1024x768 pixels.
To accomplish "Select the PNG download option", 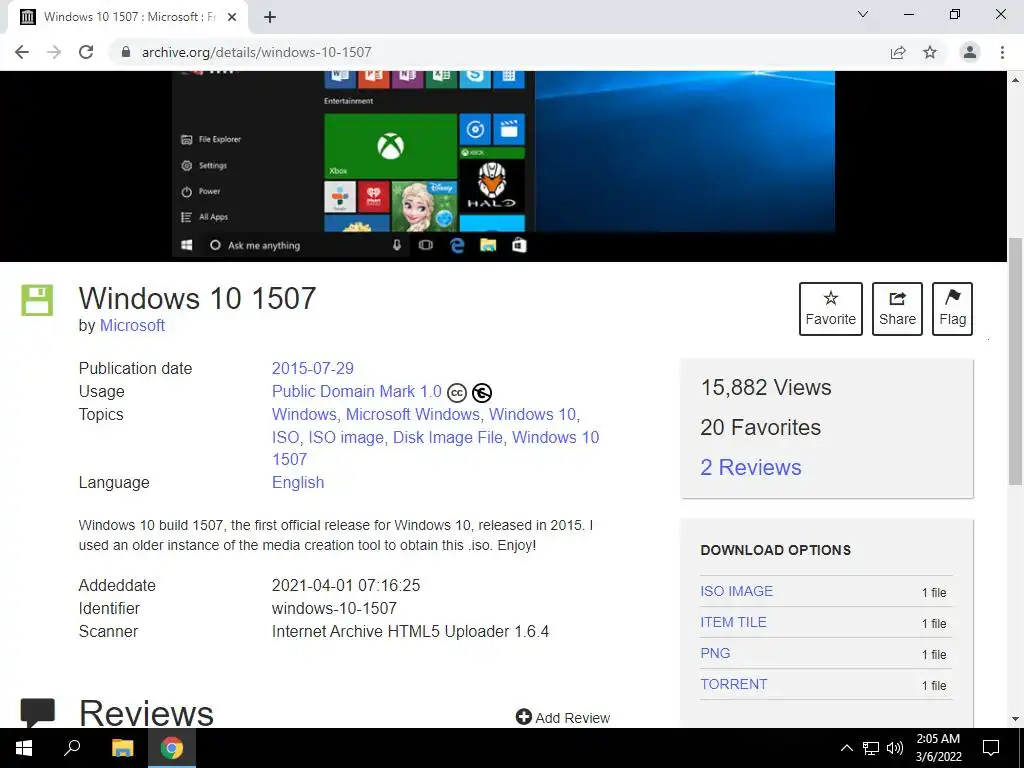I will pyautogui.click(x=715, y=653).
